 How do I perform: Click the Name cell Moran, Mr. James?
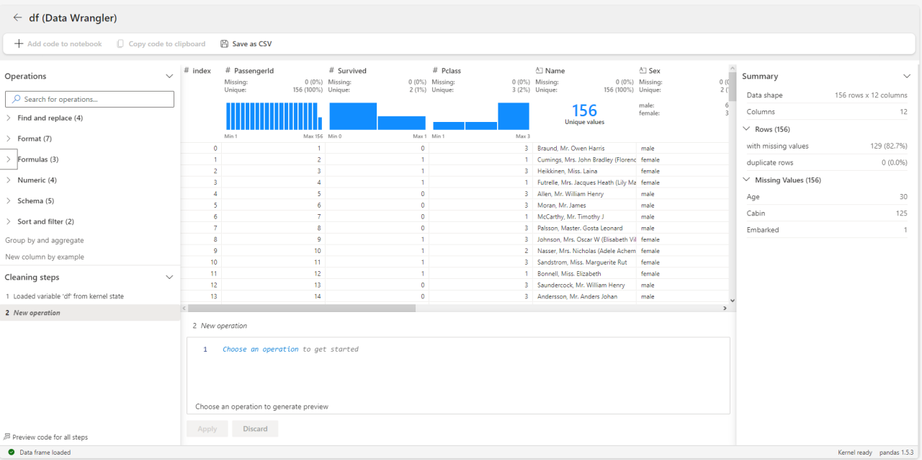pyautogui.click(x=584, y=205)
